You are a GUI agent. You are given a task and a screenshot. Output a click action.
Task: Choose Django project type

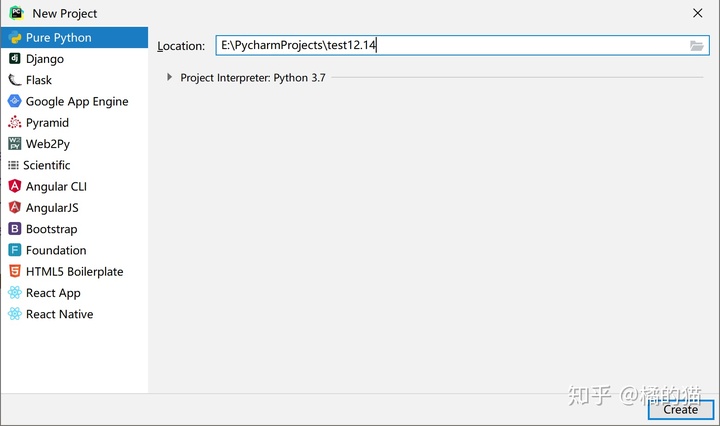pyautogui.click(x=74, y=59)
